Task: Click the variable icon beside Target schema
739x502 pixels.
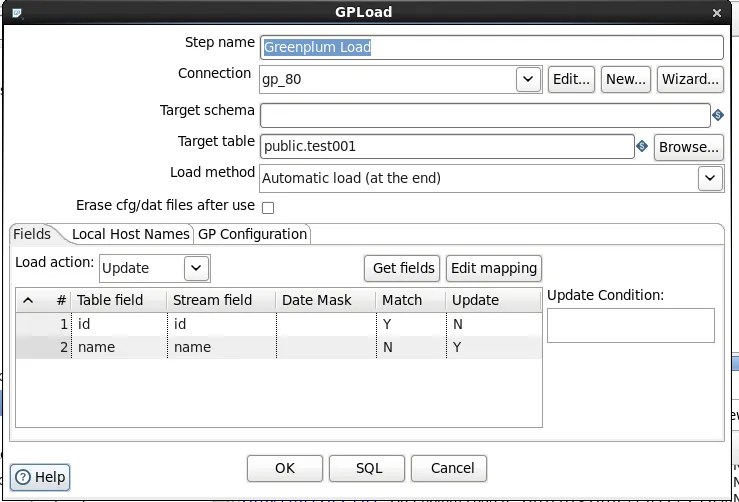Action: (717, 115)
